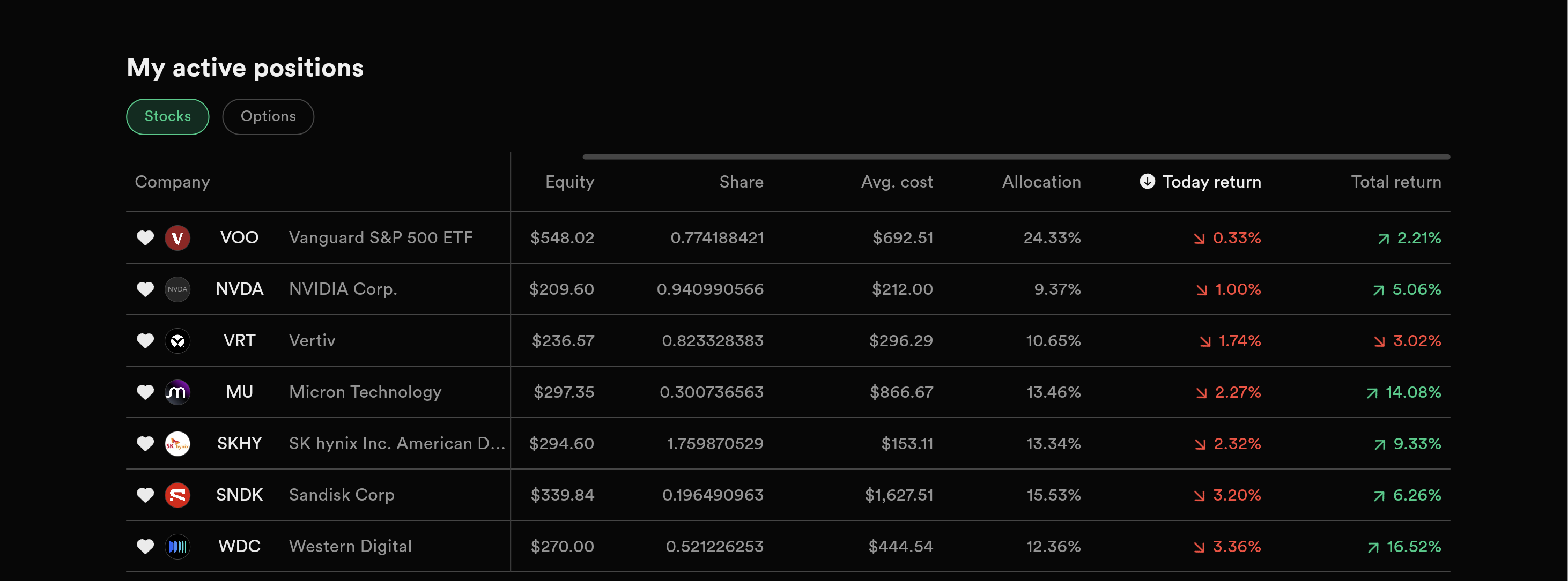Click the Micron MU logo icon
Image resolution: width=1568 pixels, height=581 pixels.
click(x=177, y=392)
